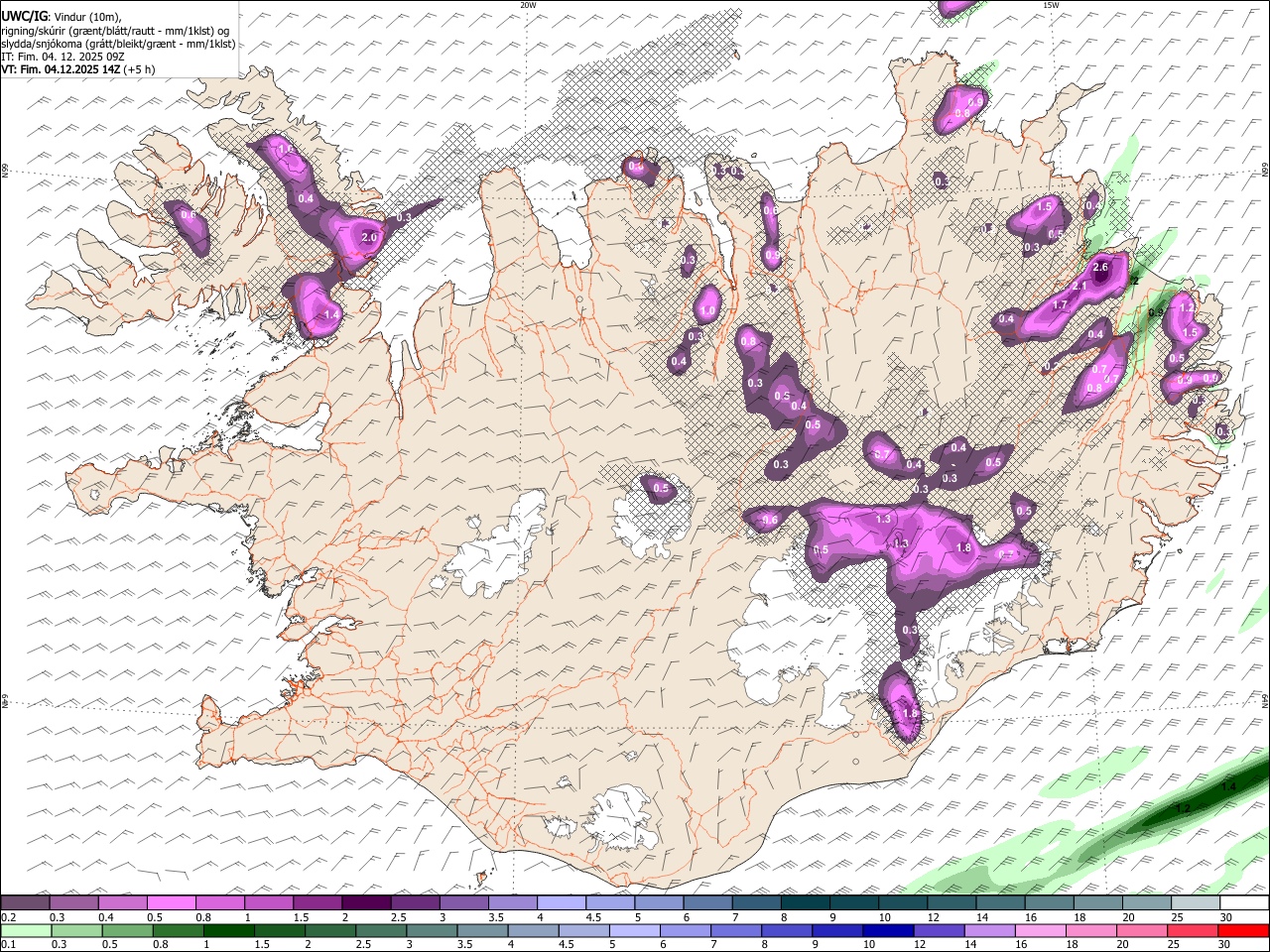
Task: Click the 15W longitude label
Action: point(1051,5)
